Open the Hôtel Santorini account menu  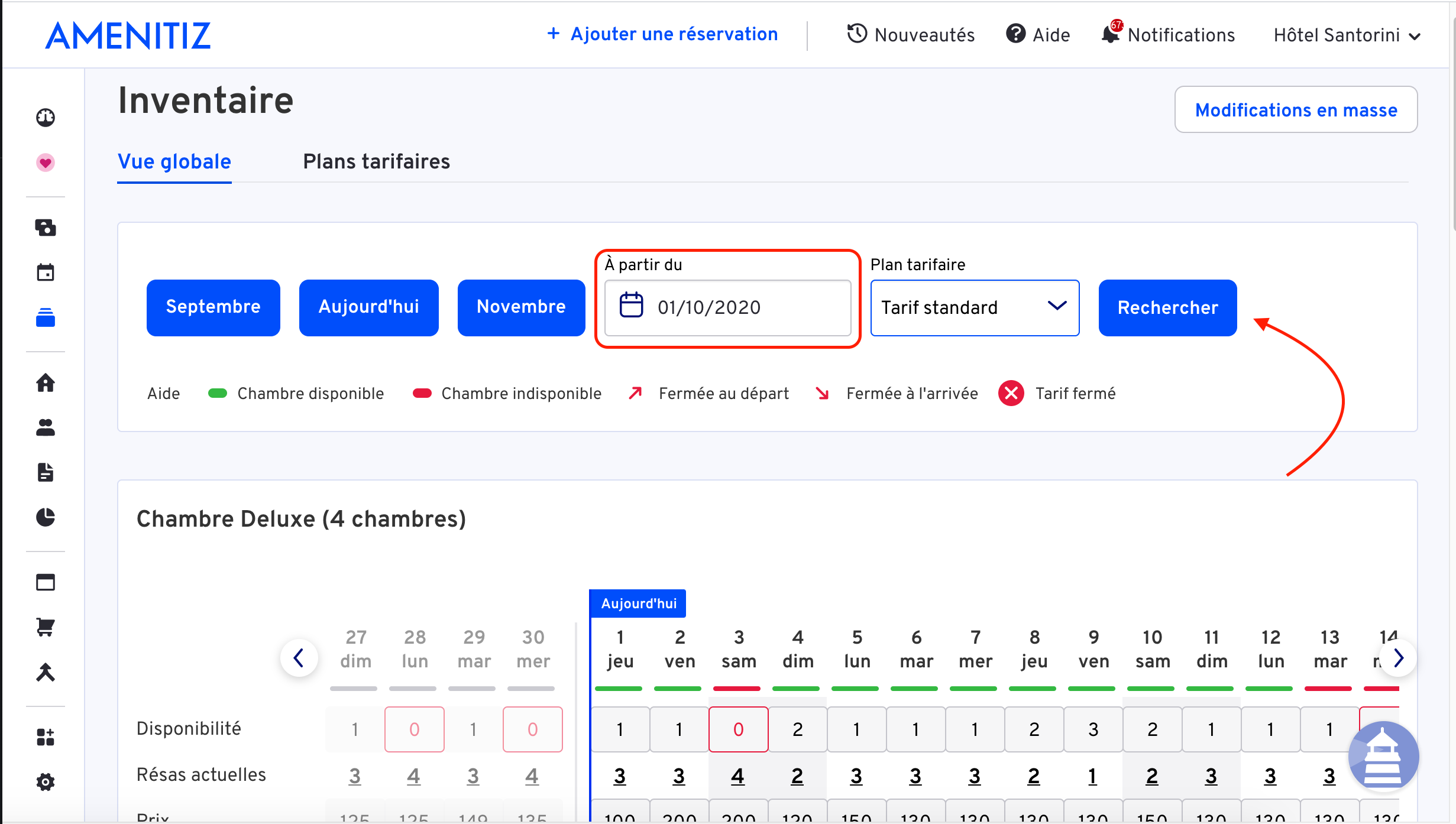tap(1347, 35)
